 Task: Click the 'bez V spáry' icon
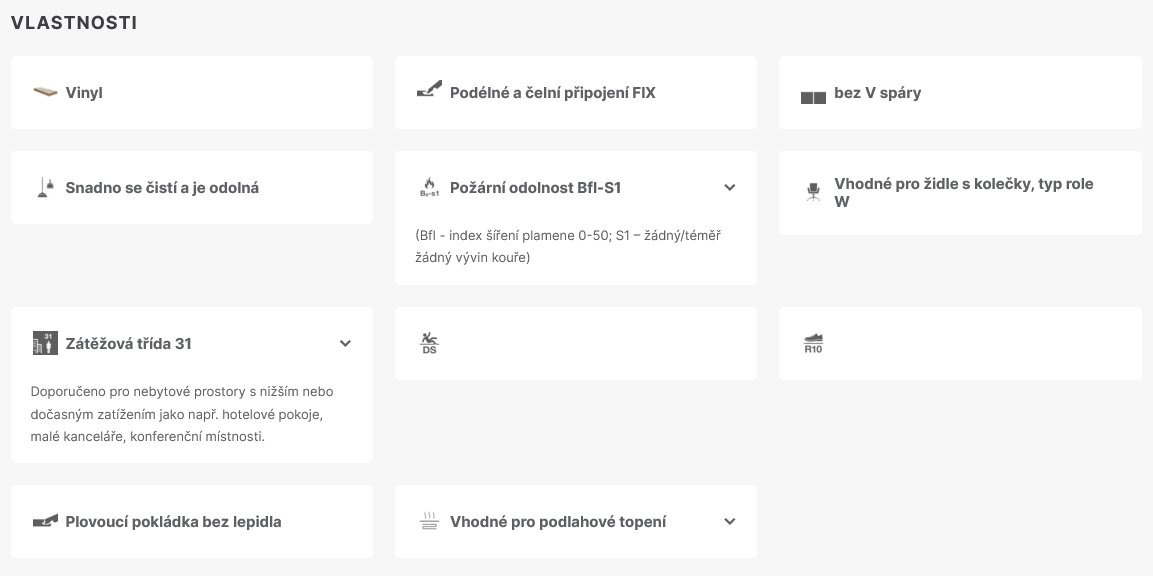pos(813,97)
